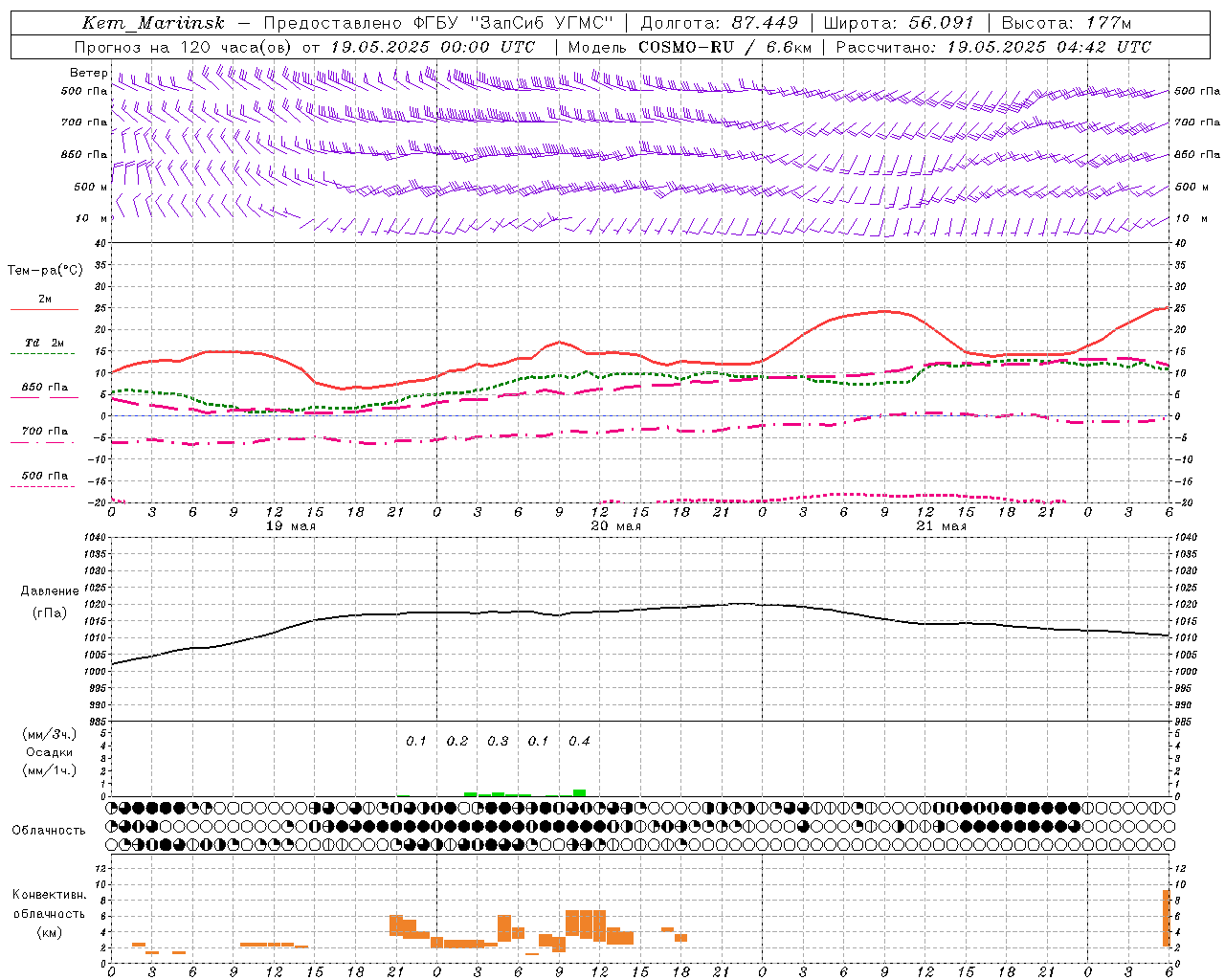
Task: Click the 20 мая date label
Action: (615, 526)
